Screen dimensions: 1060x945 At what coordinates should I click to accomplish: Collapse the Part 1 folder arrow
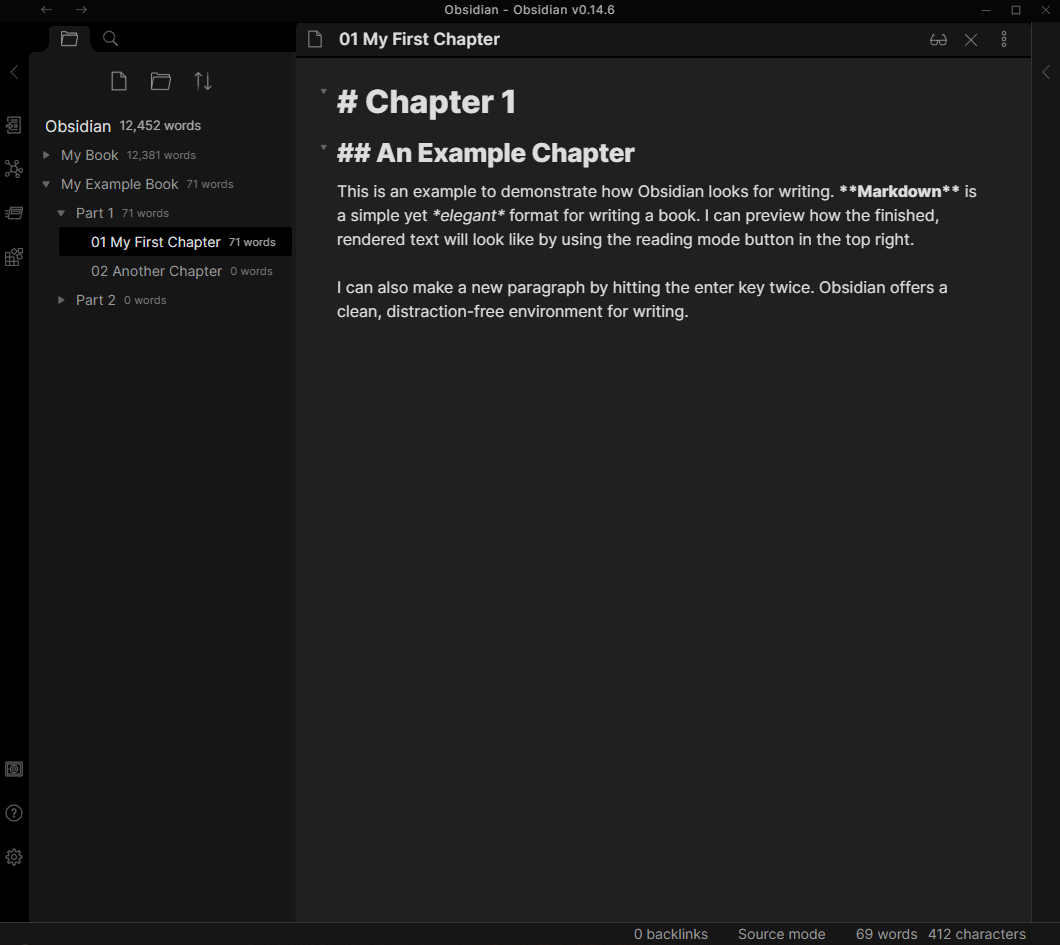[61, 213]
